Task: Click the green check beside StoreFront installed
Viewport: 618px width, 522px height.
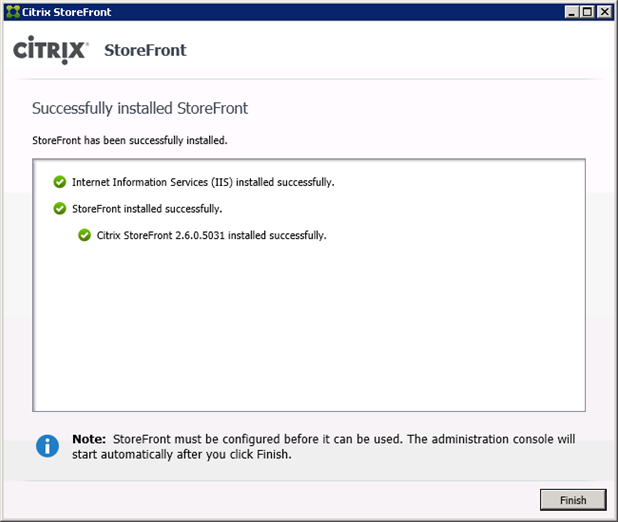Action: coord(60,209)
